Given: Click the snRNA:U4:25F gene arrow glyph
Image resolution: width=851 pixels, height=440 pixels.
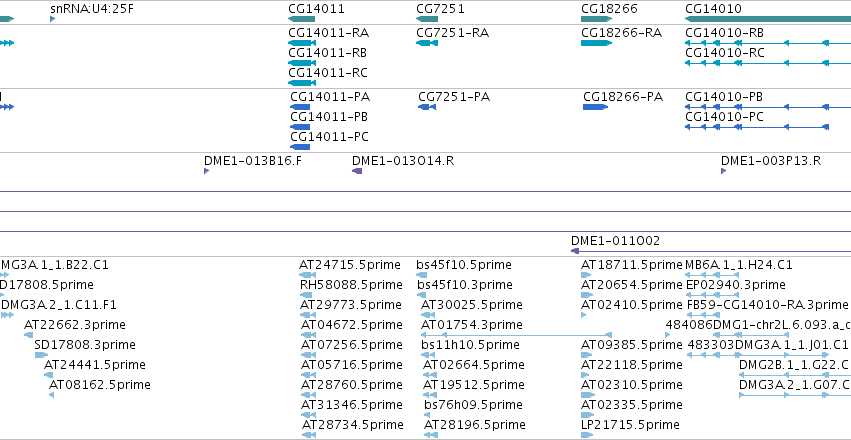Looking at the screenshot, I should (53, 19).
